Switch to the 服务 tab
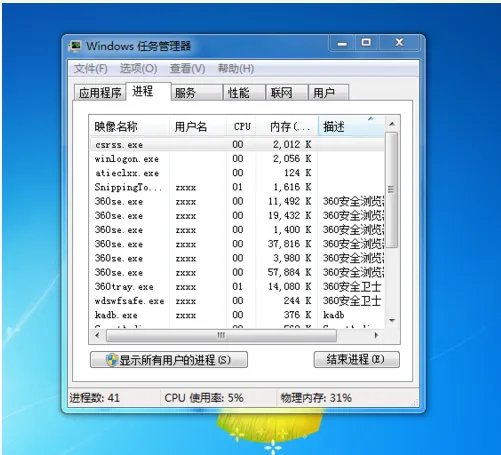The height and width of the screenshot is (455, 501). (x=197, y=92)
